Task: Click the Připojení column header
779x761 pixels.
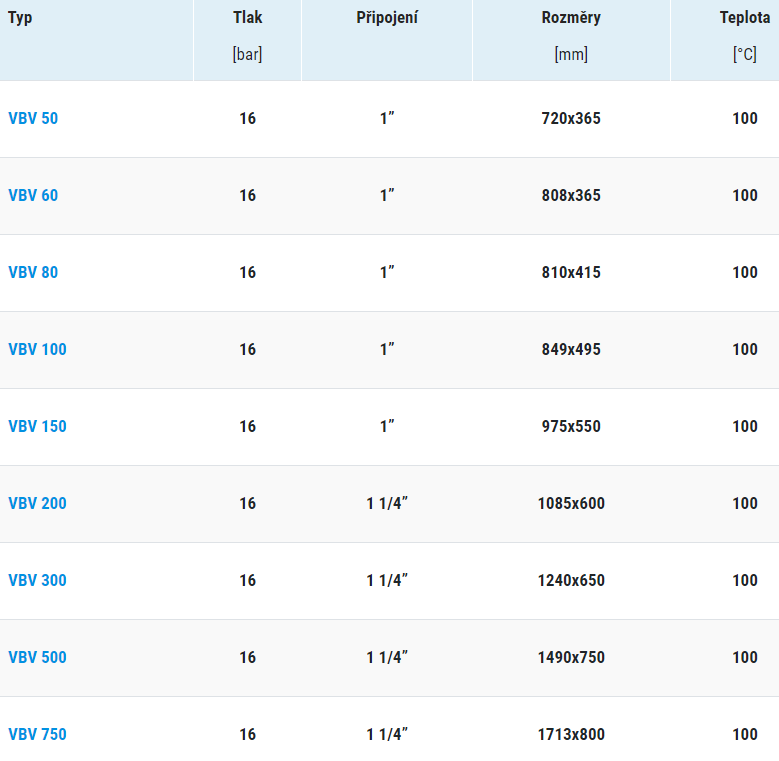Action: coord(387,18)
